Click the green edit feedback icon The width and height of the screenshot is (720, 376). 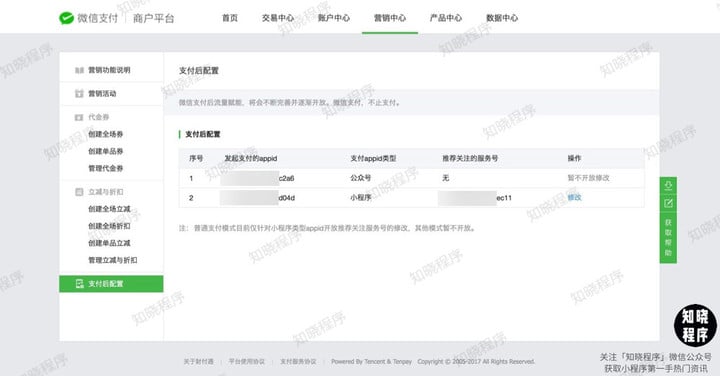[x=668, y=203]
